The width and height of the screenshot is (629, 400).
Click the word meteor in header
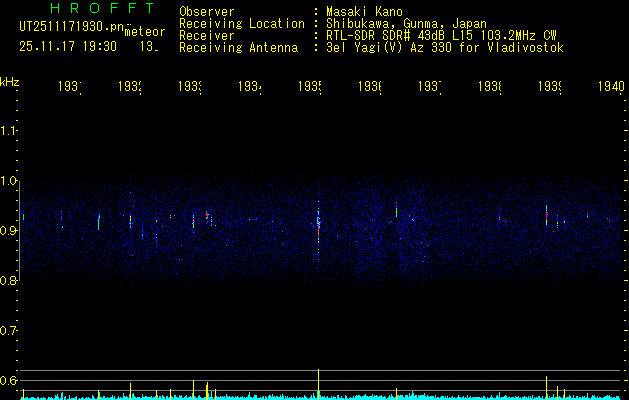pos(145,32)
